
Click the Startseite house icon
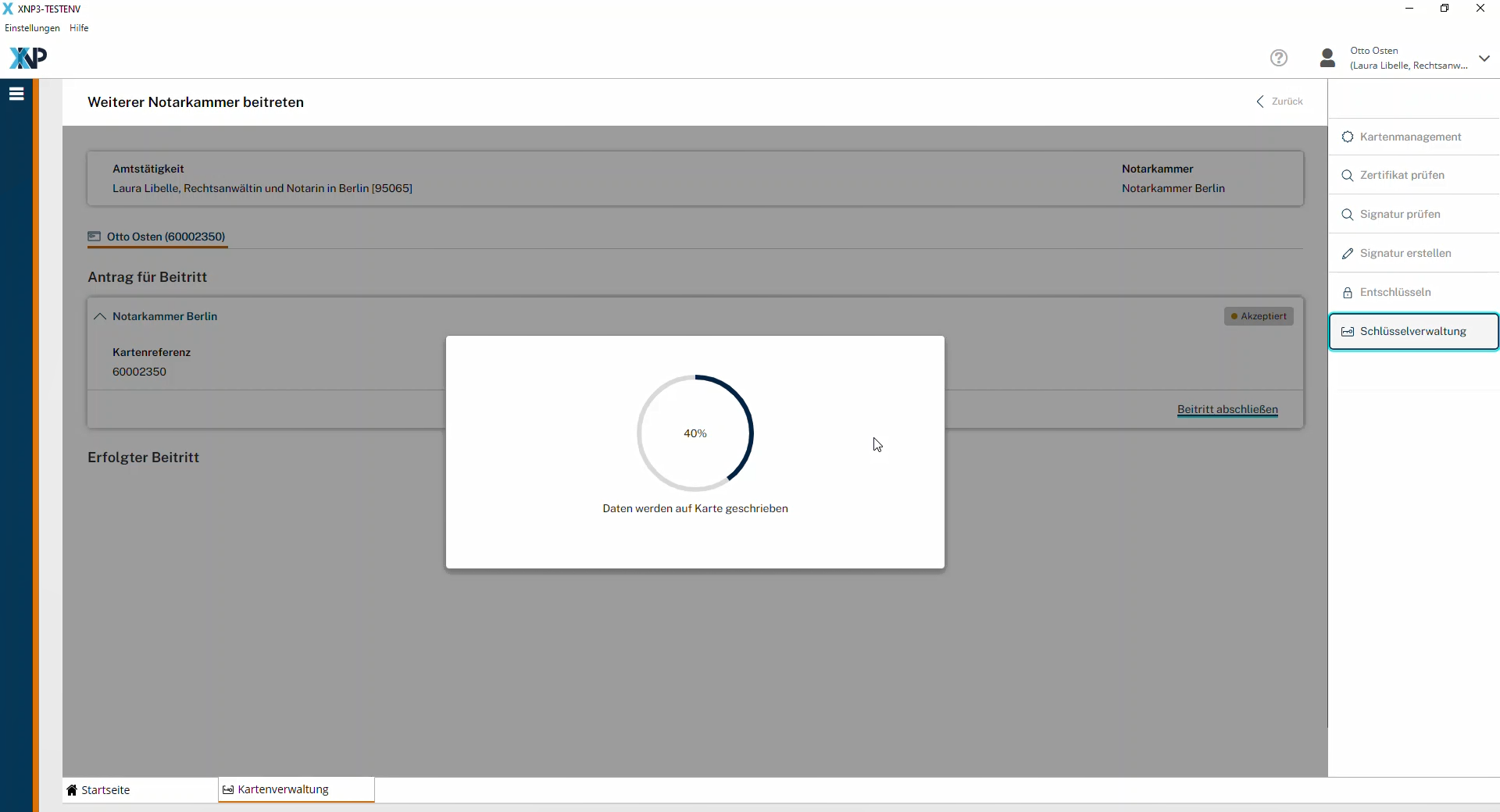tap(72, 790)
